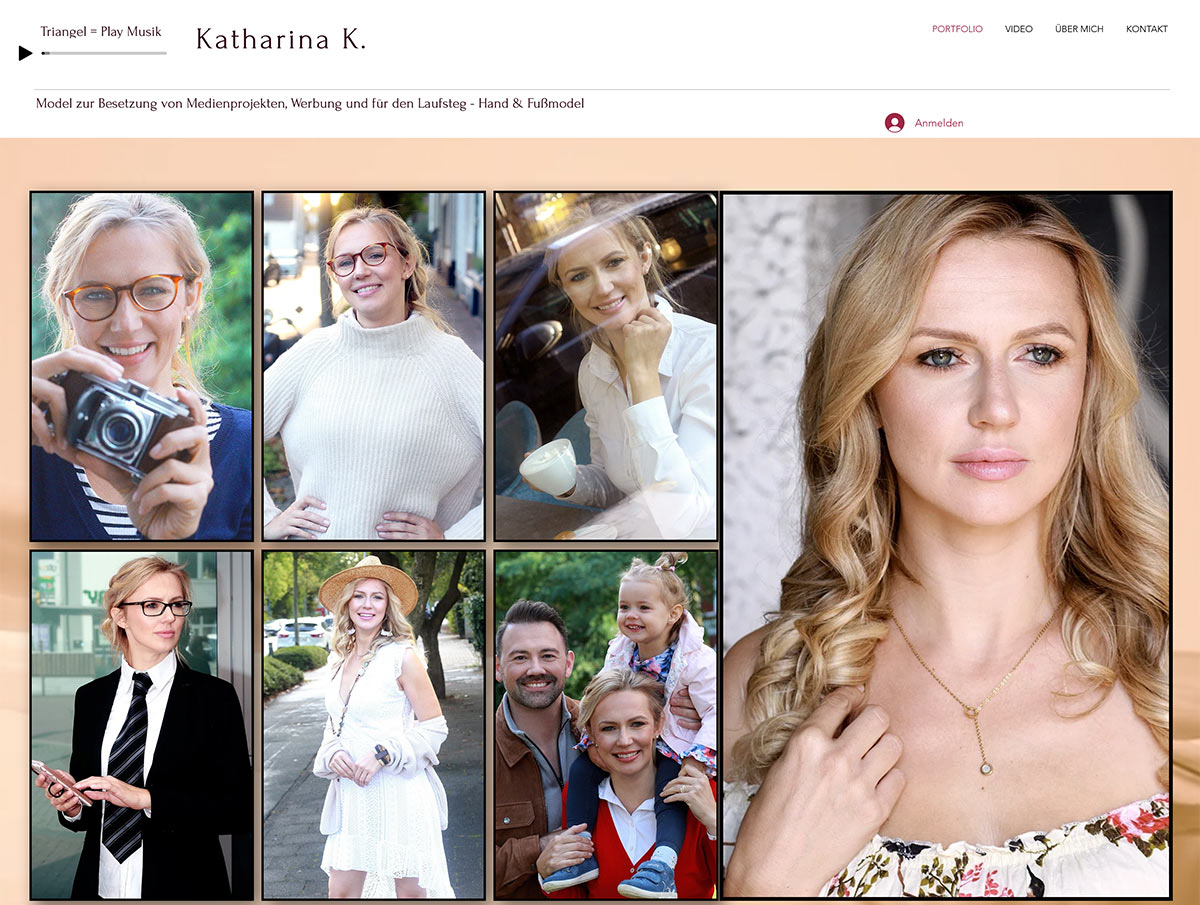Go to the VIDEO page
Screen dimensions: 1200x905
(1018, 29)
